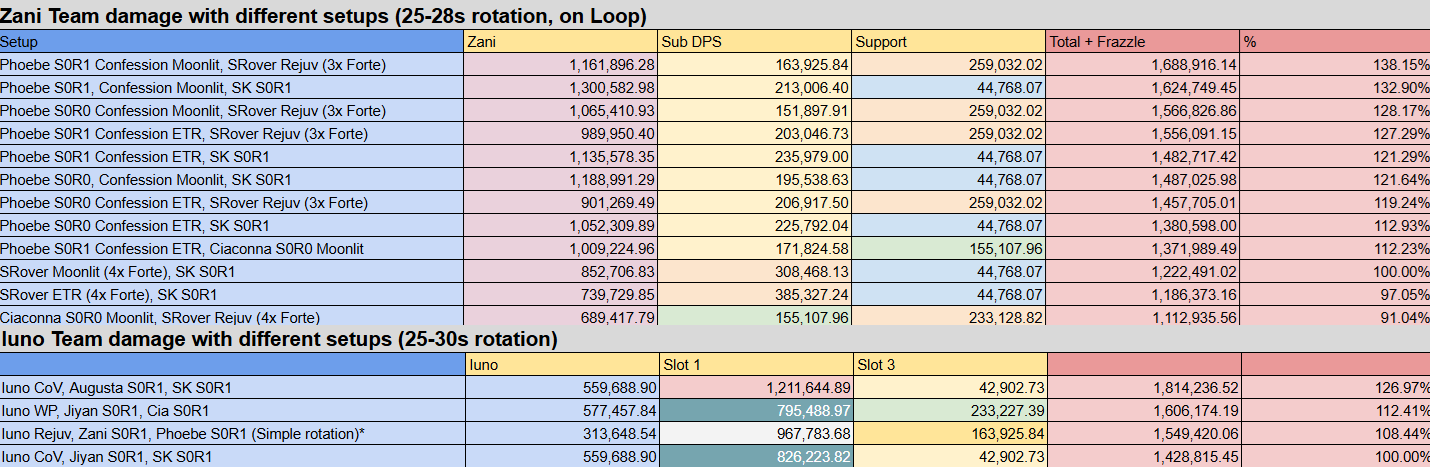Select setup 'Phoebe S0R0 Confession ETR, SRover Rejuv (3x Forte)'

(x=232, y=203)
